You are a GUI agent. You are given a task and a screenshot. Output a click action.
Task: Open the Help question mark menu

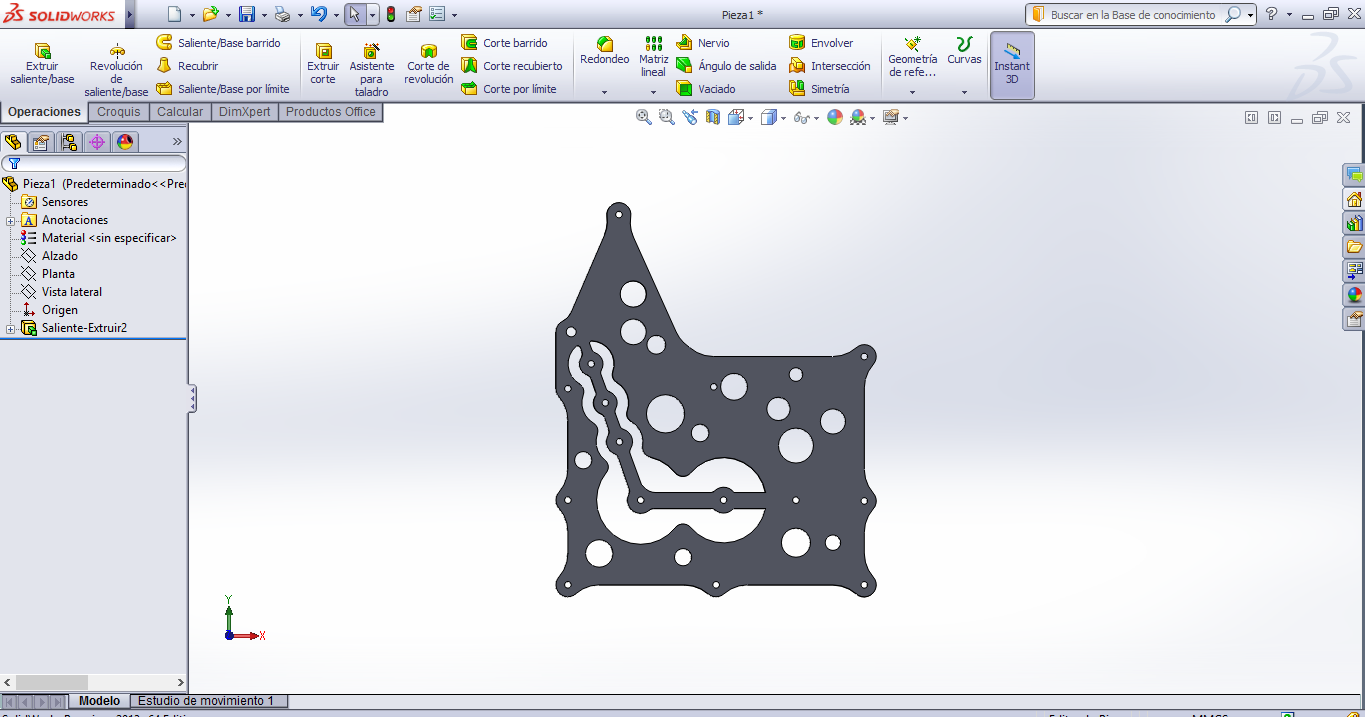(1271, 14)
